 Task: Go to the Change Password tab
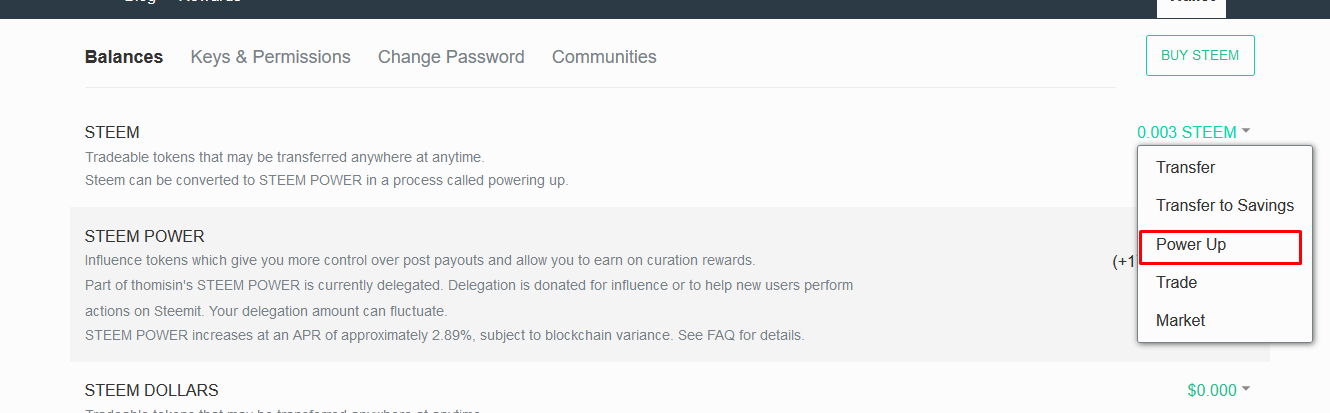click(x=451, y=57)
